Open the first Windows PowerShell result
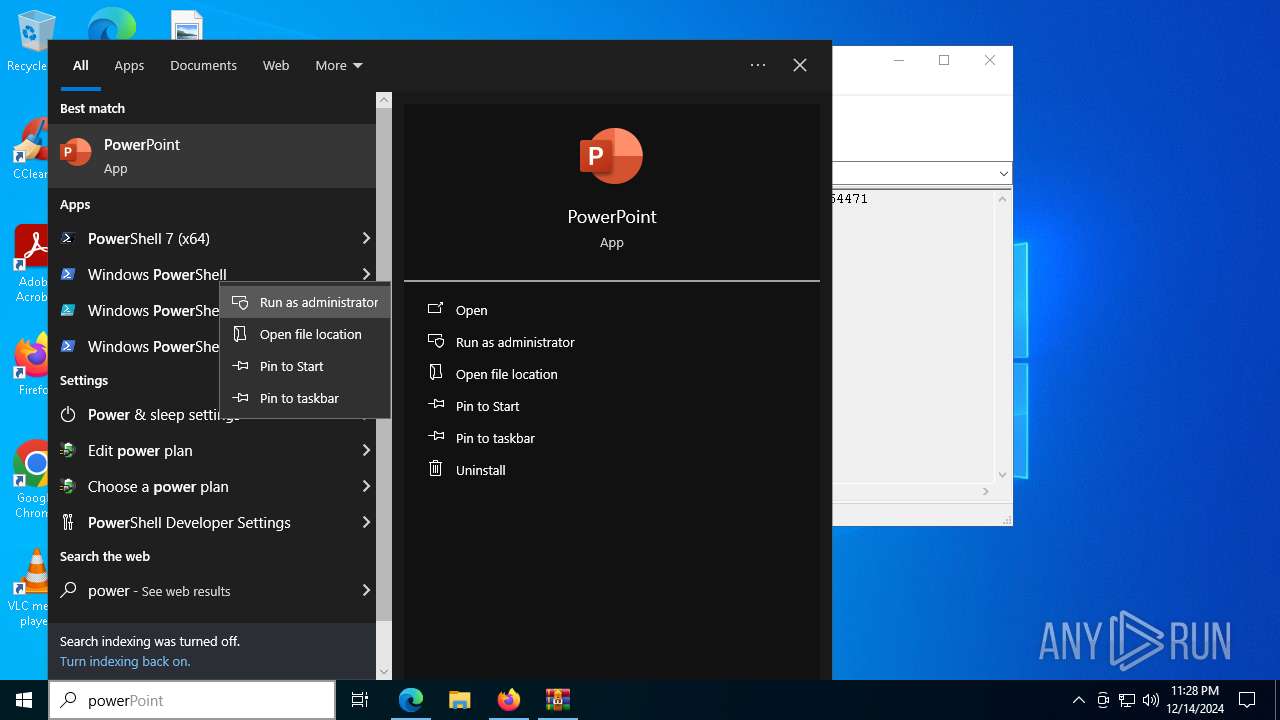Viewport: 1280px width, 720px height. point(212,274)
